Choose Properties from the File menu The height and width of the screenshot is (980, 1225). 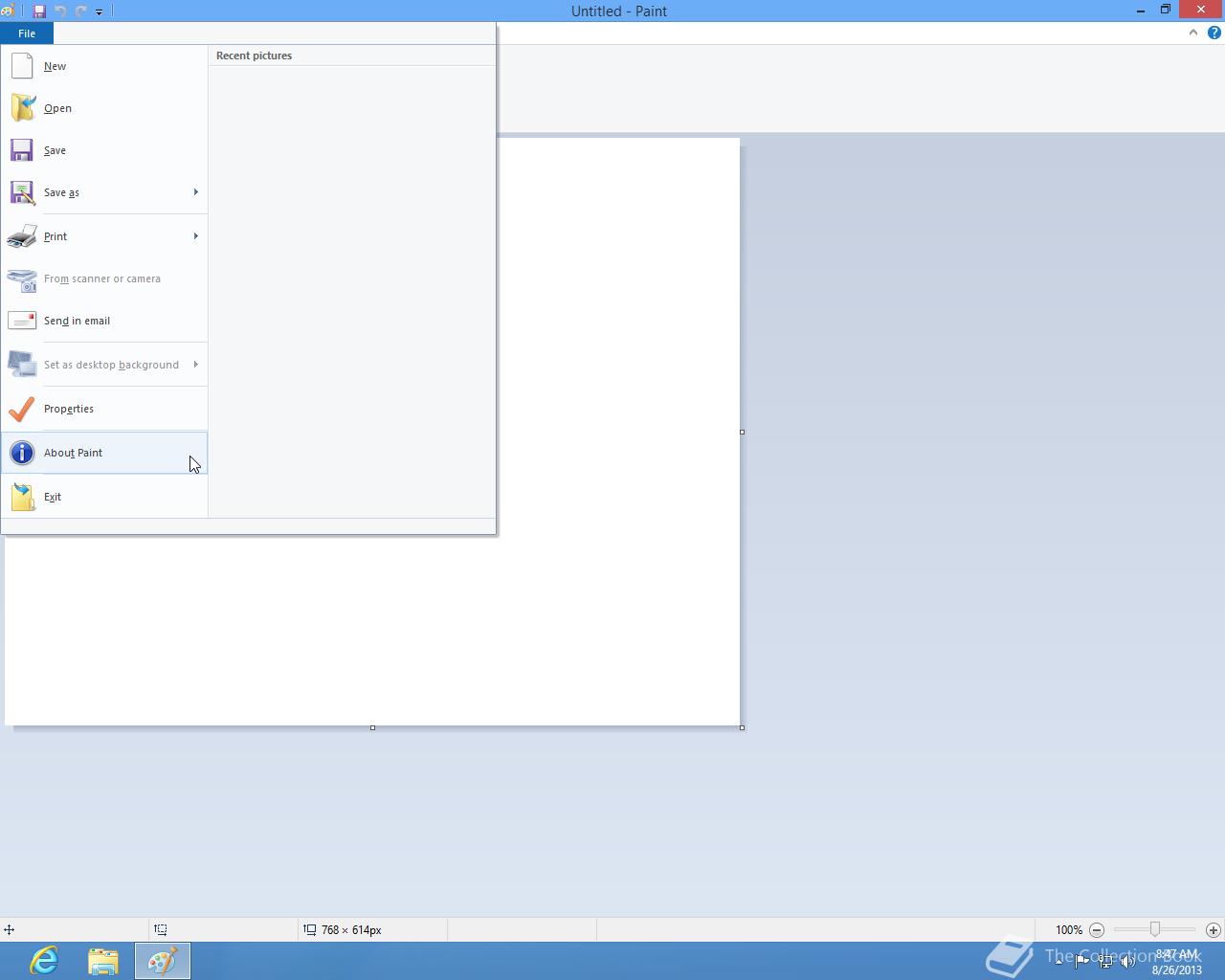104,409
